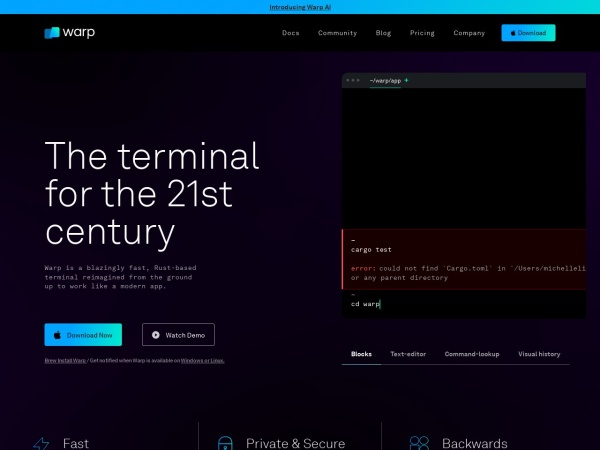Go to the Community page
Viewport: 600px width, 450px height.
337,33
